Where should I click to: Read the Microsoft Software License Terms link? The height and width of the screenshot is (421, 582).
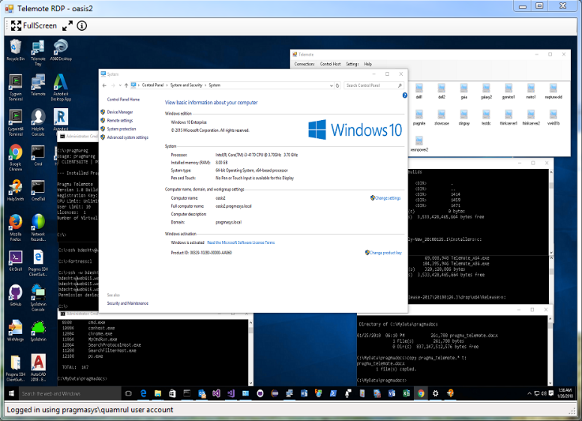[241, 242]
